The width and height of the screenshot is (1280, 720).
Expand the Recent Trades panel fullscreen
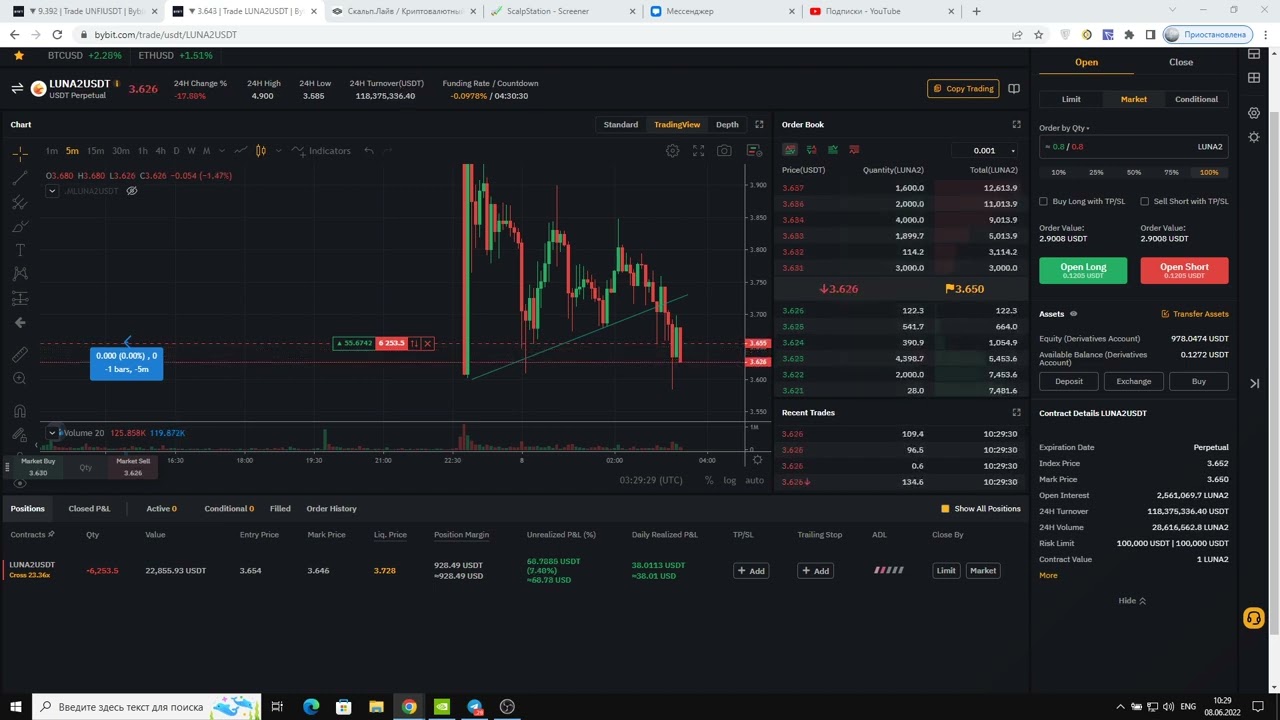coord(1016,412)
